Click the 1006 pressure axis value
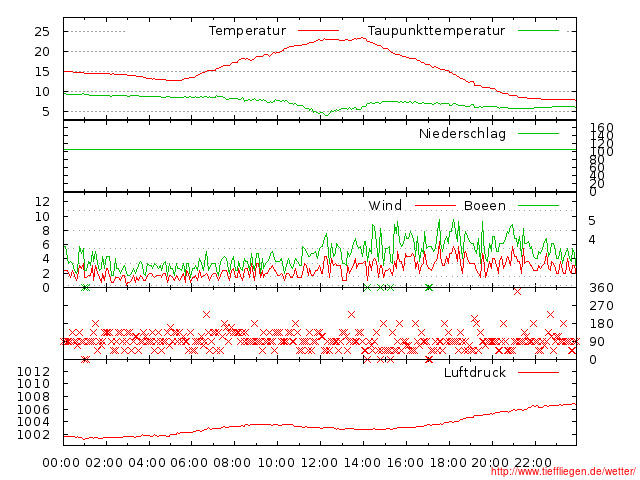Image resolution: width=640 pixels, height=480 pixels. coord(33,409)
